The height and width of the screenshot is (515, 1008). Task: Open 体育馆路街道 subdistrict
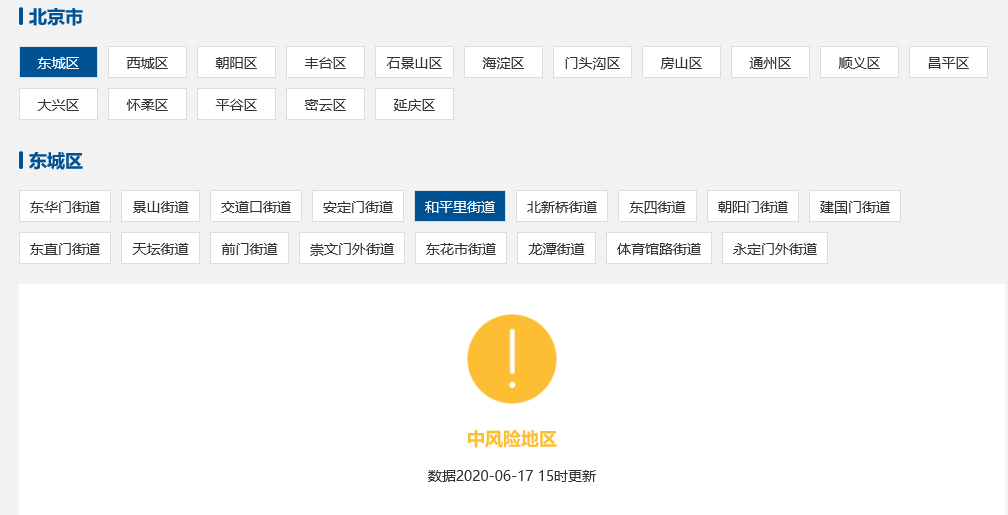pos(659,248)
